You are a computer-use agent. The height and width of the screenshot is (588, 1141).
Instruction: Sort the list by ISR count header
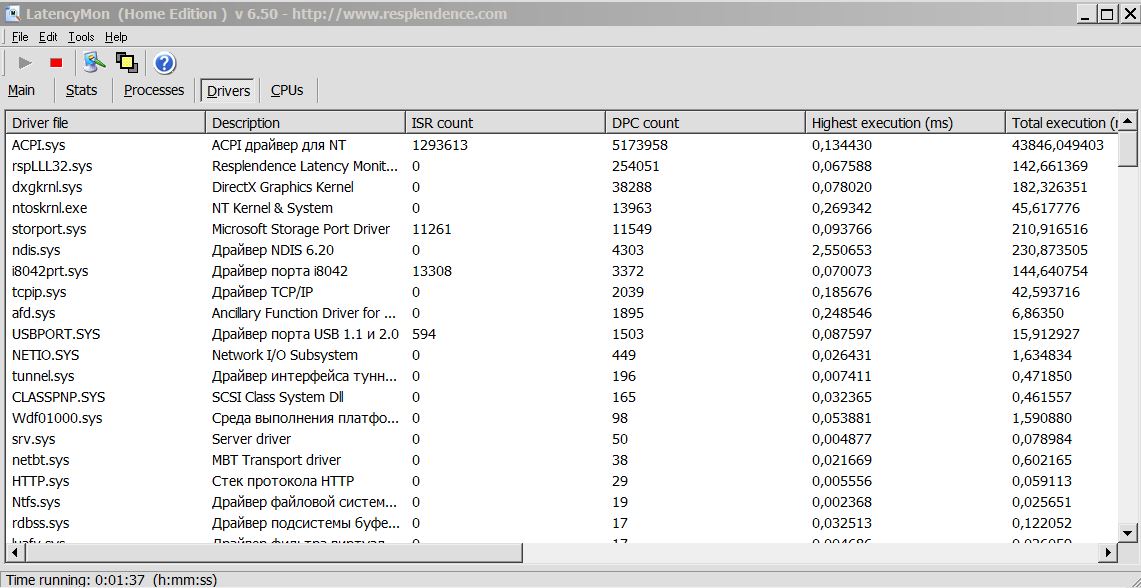click(505, 123)
